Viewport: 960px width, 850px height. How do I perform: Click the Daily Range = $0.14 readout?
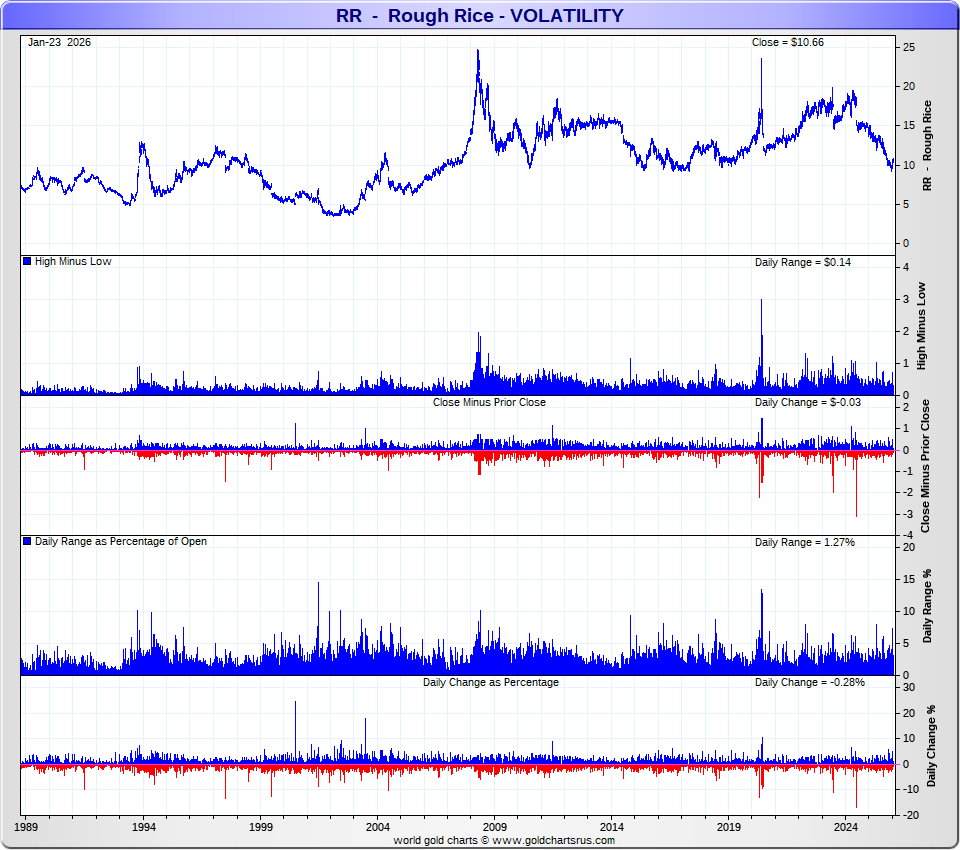803,262
